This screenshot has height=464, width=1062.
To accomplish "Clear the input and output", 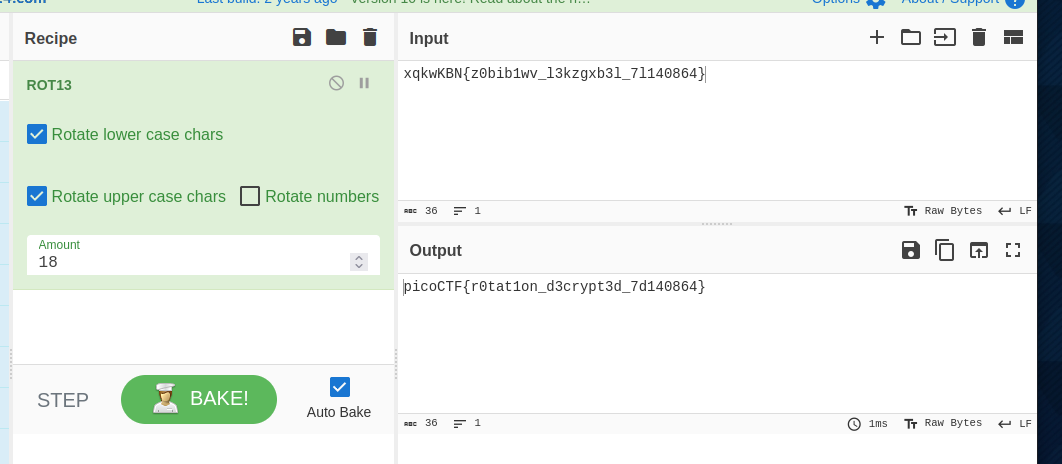I will (x=979, y=38).
